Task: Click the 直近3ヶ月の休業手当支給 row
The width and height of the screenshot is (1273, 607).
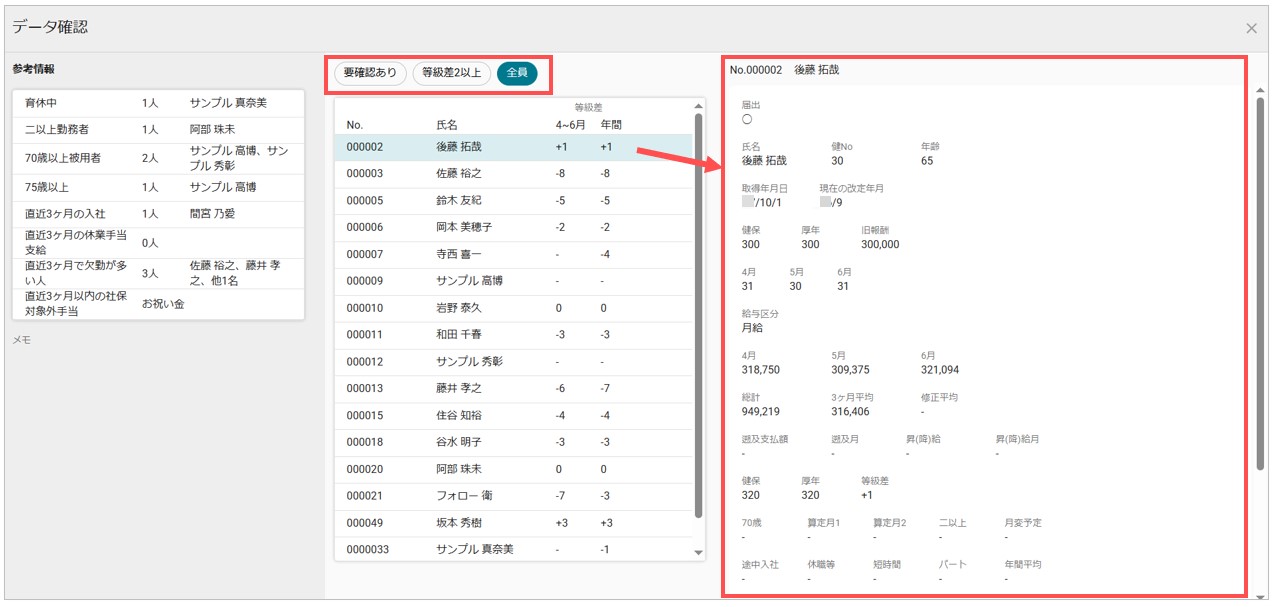Action: pyautogui.click(x=159, y=242)
